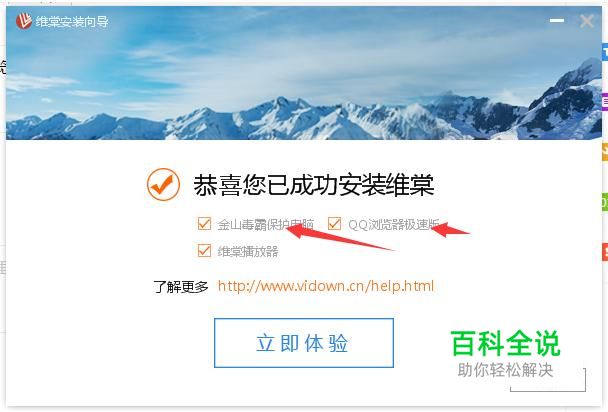
Task: Uncheck the QQ浏览器极速版 checkbox
Action: tap(334, 224)
